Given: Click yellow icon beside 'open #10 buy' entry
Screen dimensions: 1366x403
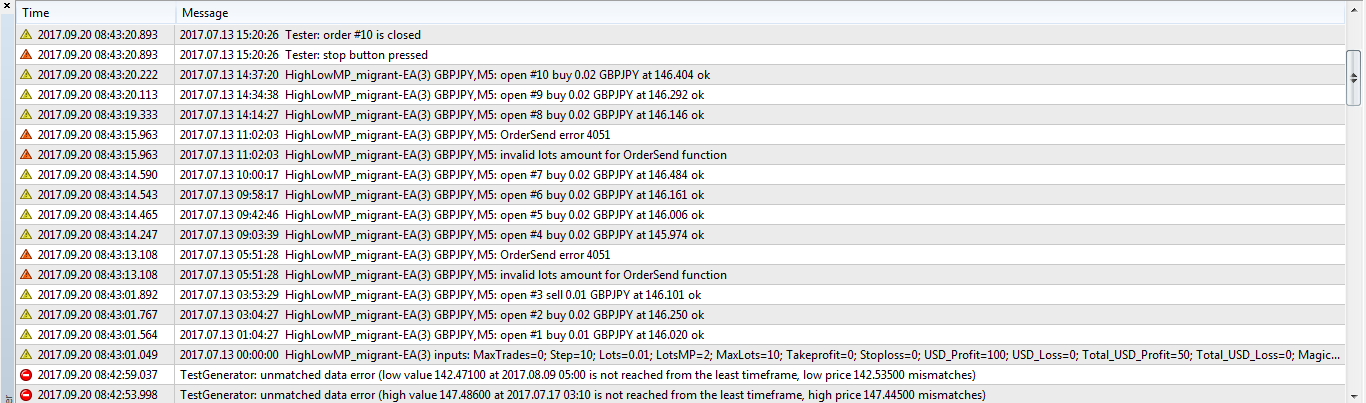Looking at the screenshot, I should point(26,75).
